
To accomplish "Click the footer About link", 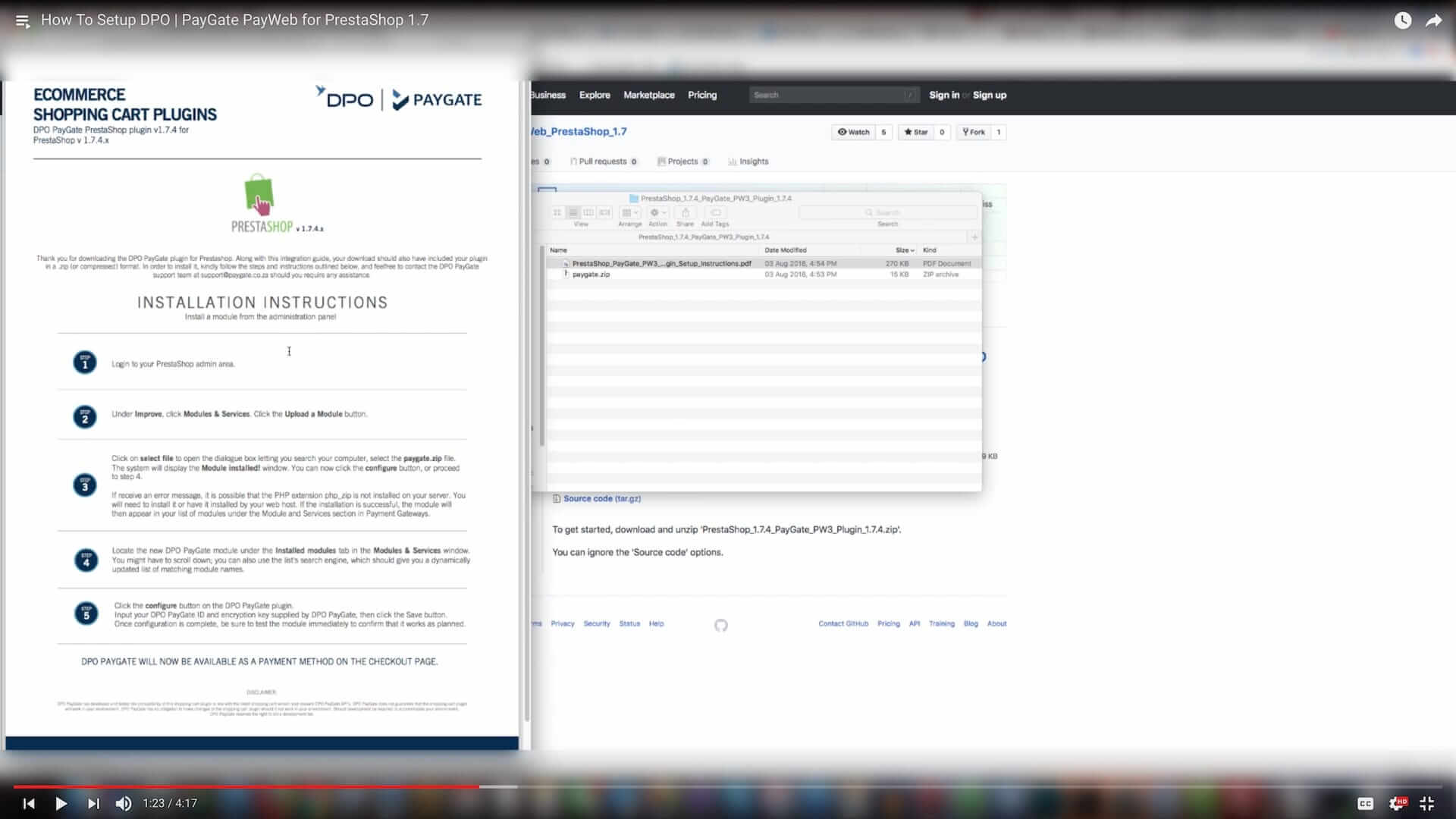I will [x=997, y=624].
